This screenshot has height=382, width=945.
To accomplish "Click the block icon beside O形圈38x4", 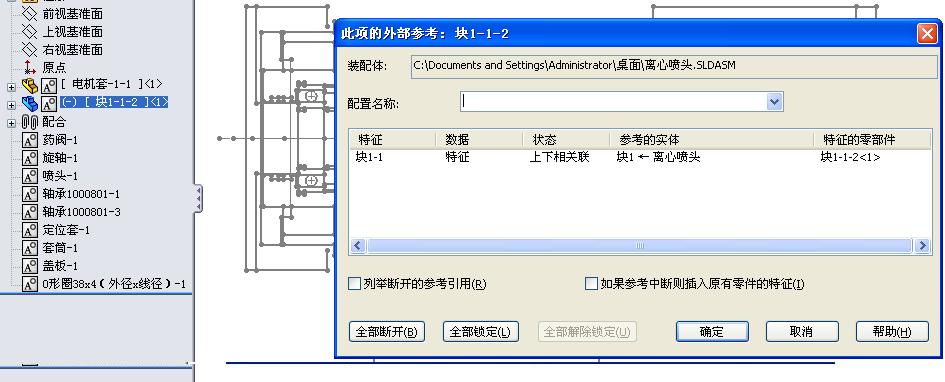I will coord(30,284).
